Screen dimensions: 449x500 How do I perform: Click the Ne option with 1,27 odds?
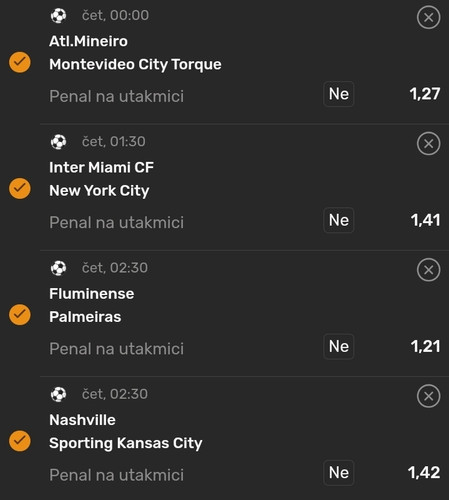pos(338,94)
